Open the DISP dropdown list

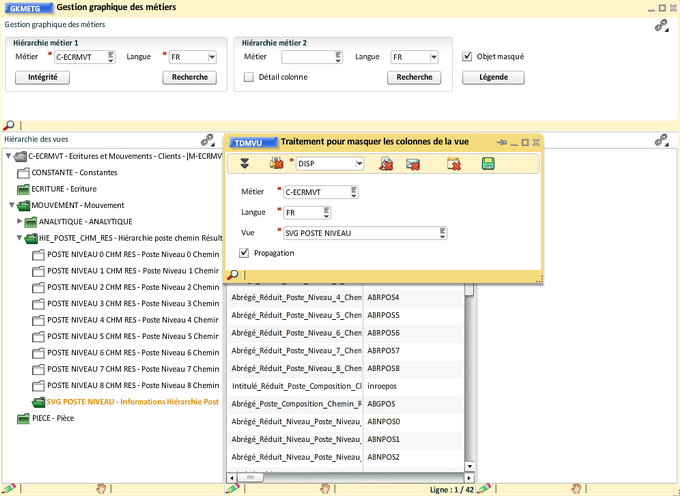(x=357, y=163)
